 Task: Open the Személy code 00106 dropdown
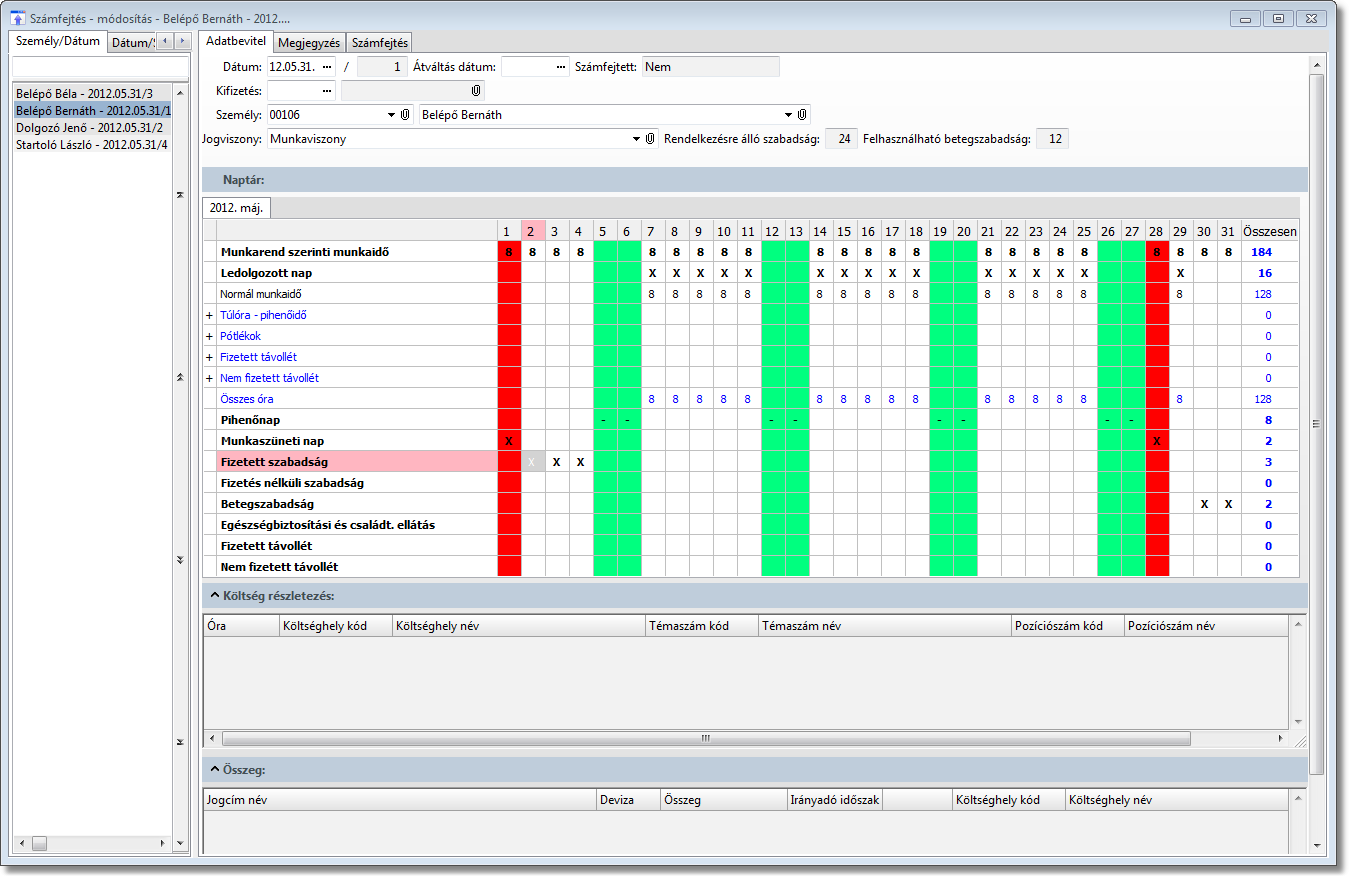tap(391, 115)
